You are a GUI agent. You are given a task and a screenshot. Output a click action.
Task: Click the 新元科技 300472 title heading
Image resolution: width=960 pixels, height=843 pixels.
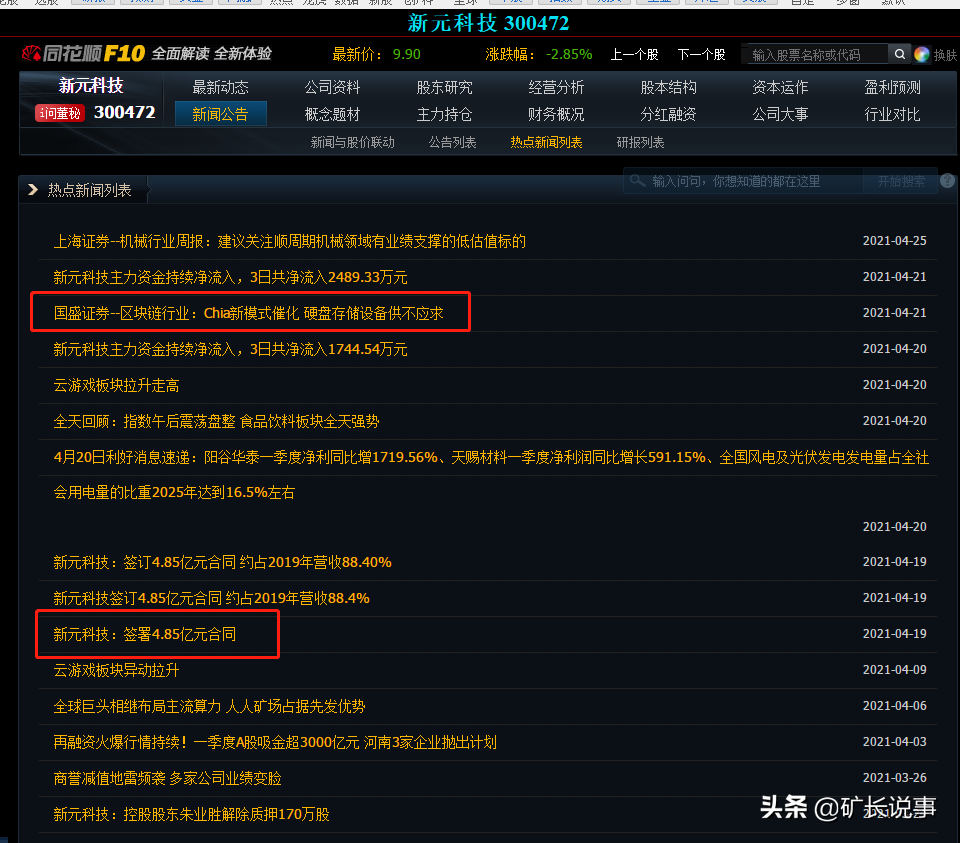(488, 23)
